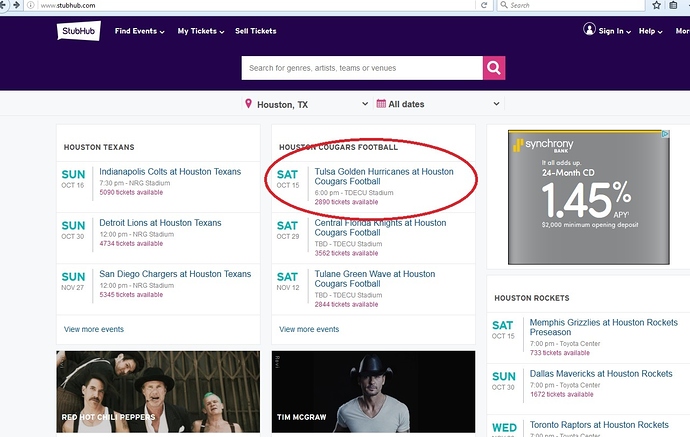Screen dimensions: 690x437
Task: Open Dallas Mavericks at Houston Rockets event
Action: pyautogui.click(x=601, y=374)
